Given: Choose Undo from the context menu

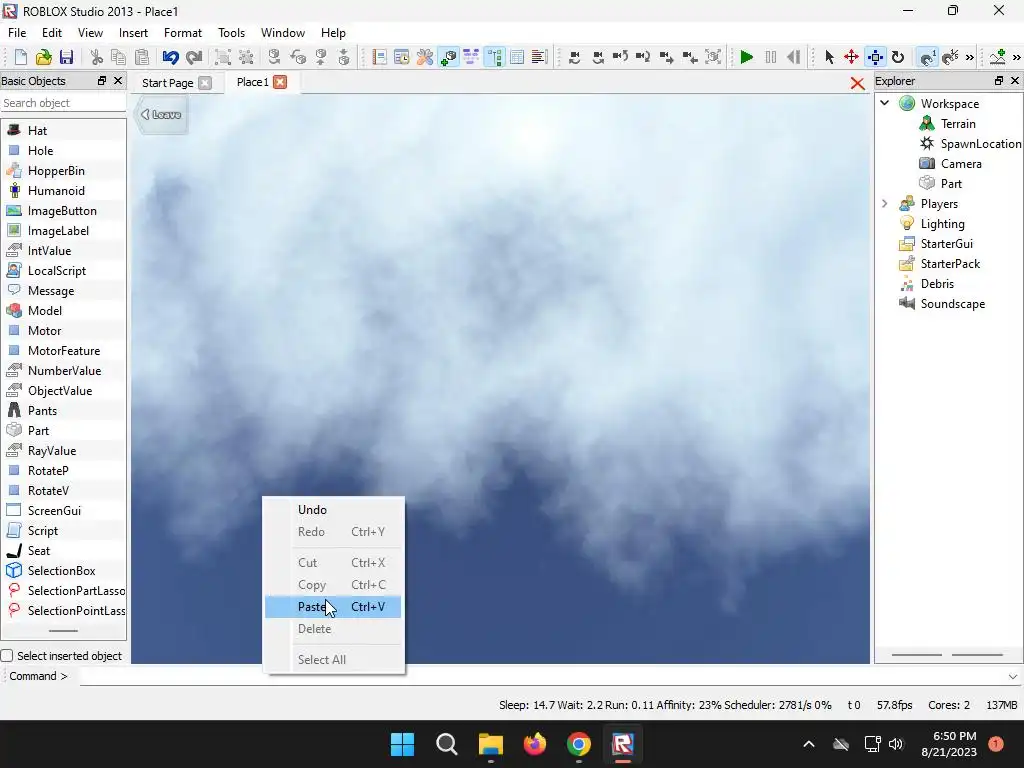Looking at the screenshot, I should pyautogui.click(x=333, y=510).
